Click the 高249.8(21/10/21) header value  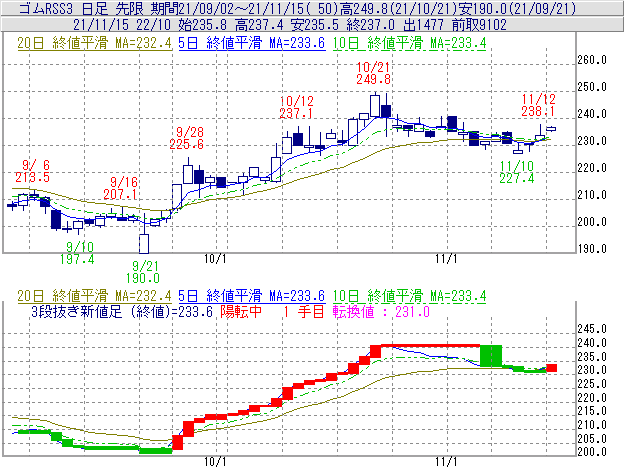[398, 8]
